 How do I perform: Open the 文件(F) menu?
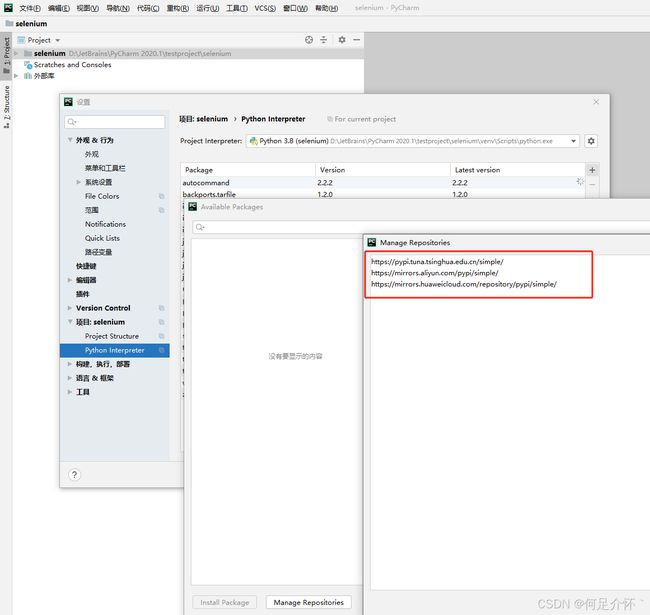(30, 8)
